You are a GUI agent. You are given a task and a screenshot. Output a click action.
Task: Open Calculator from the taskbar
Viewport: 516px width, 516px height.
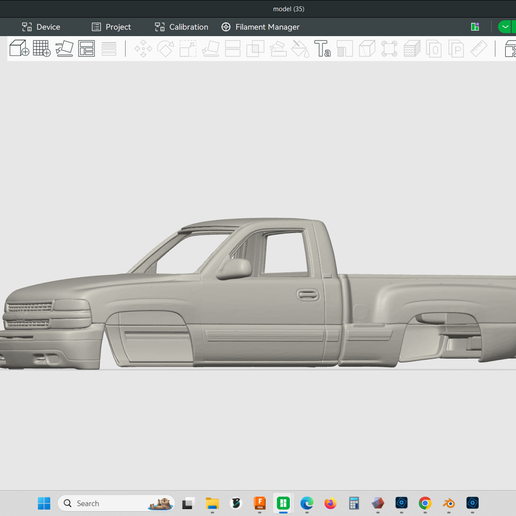[354, 503]
